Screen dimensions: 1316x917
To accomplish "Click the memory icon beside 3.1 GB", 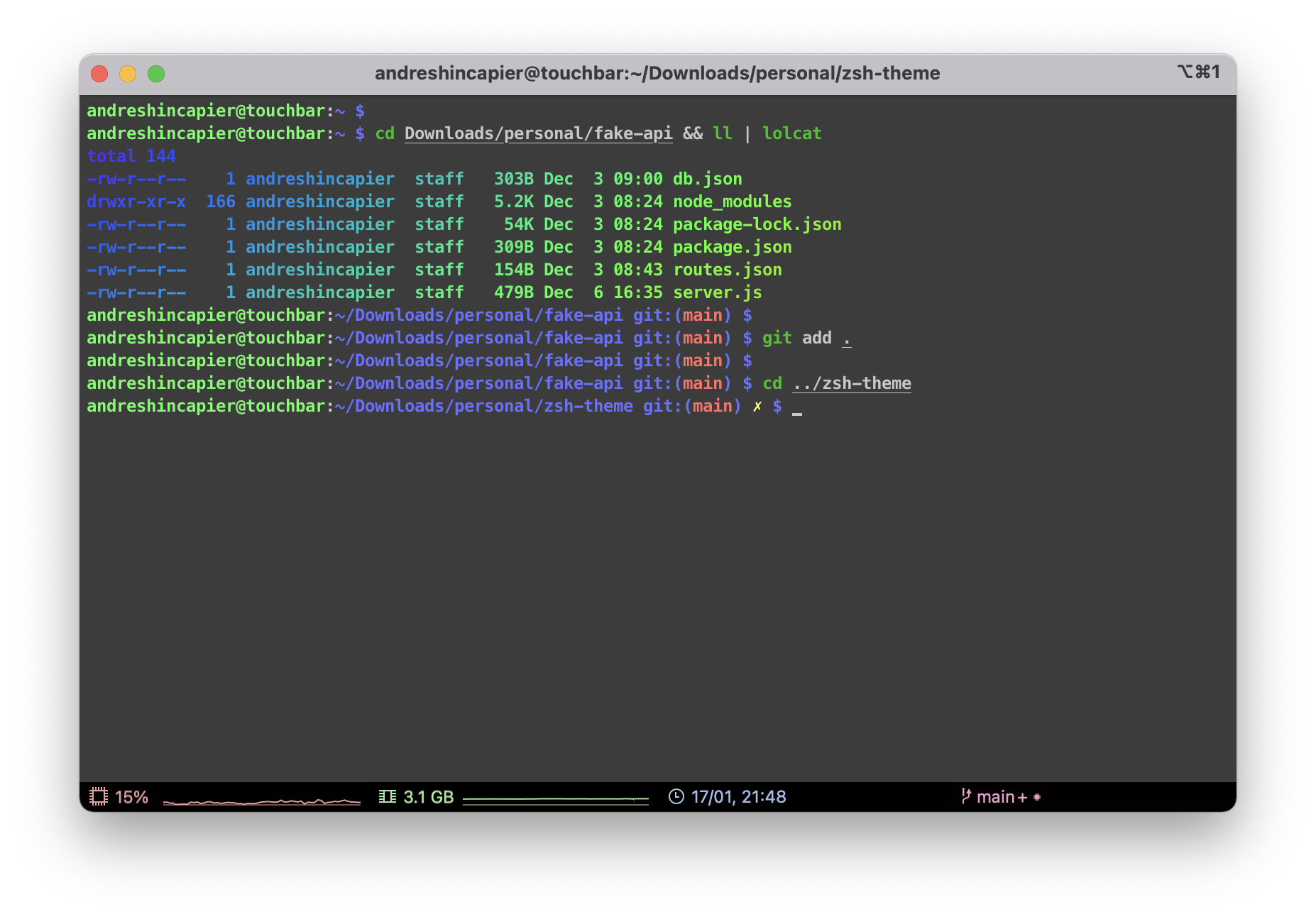I will coord(387,796).
